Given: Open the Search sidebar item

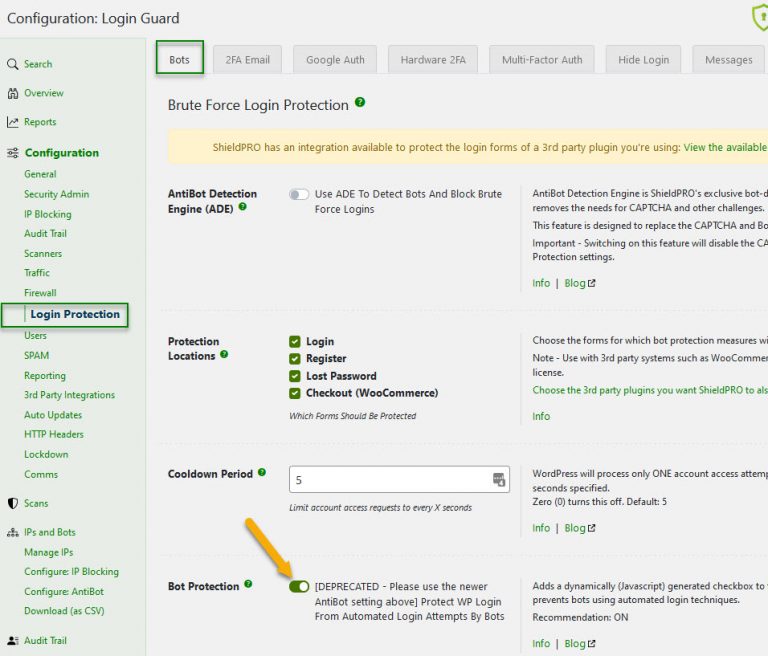Looking at the screenshot, I should coord(38,64).
